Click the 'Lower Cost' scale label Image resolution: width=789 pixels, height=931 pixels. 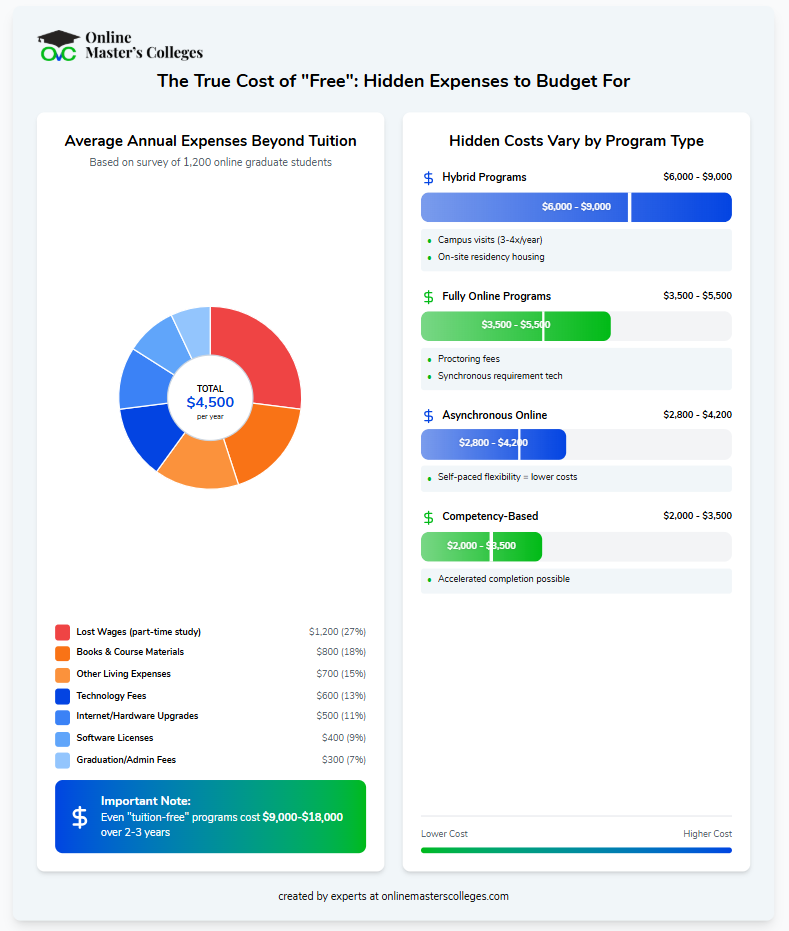pyautogui.click(x=444, y=834)
